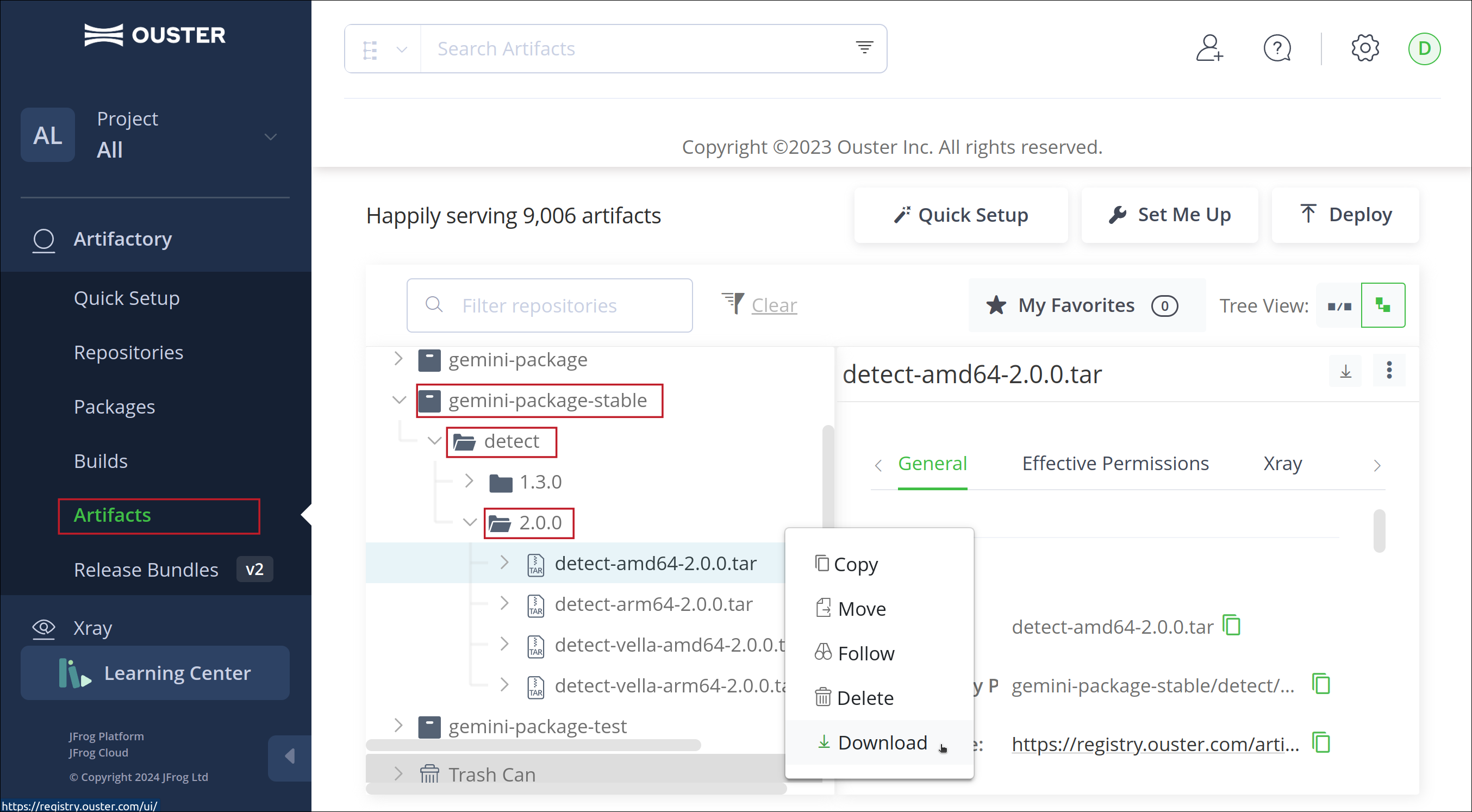Screen dimensions: 1472x812
Task: Collapse the gemini-package-stable repository
Action: 399,400
